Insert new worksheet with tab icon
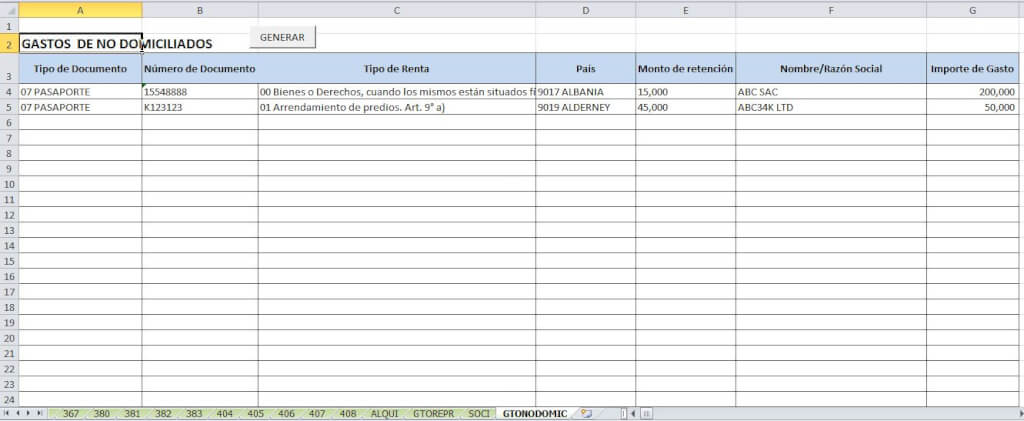This screenshot has width=1024, height=421. point(587,413)
